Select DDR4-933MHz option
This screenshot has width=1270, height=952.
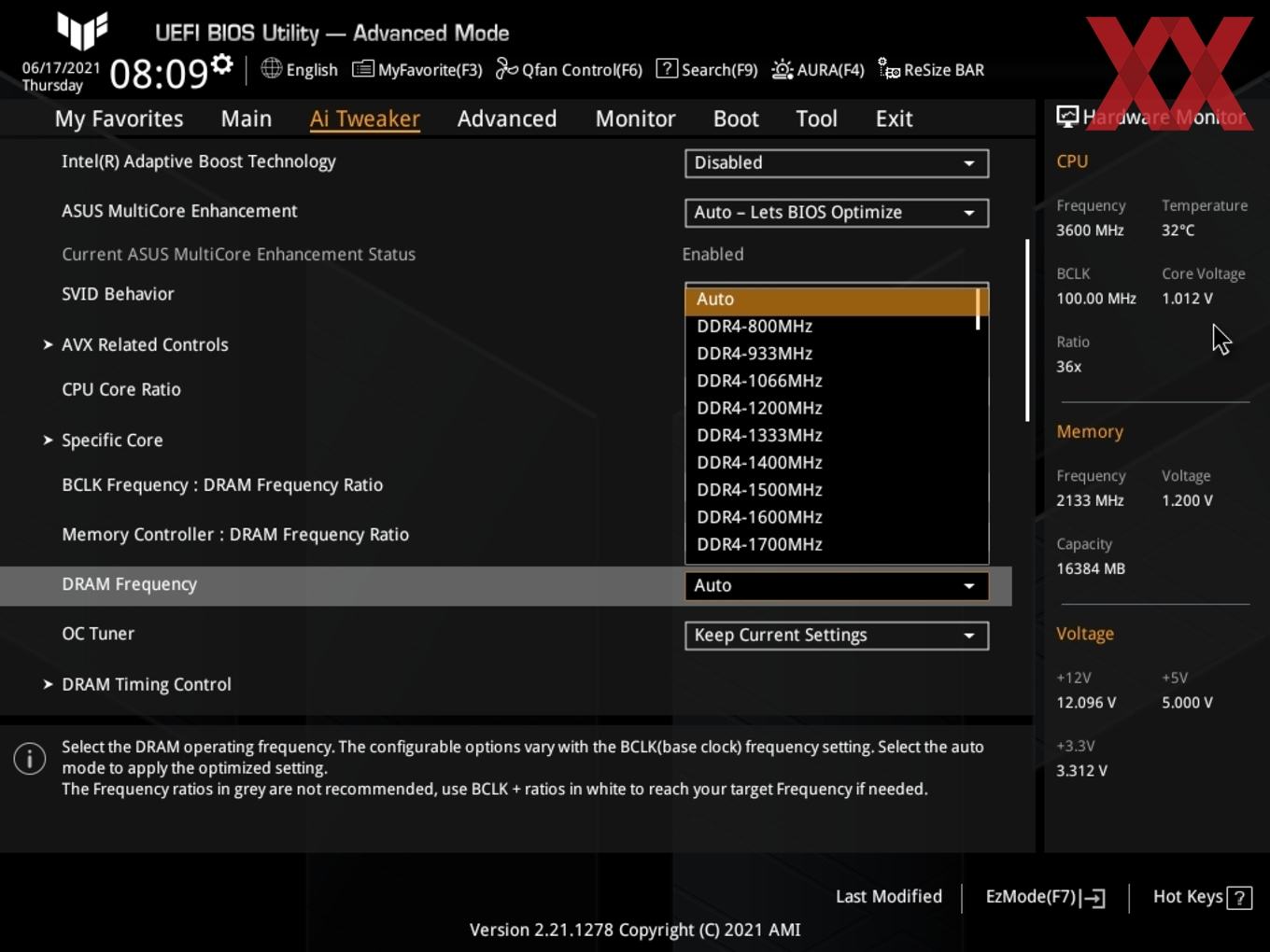click(x=831, y=354)
